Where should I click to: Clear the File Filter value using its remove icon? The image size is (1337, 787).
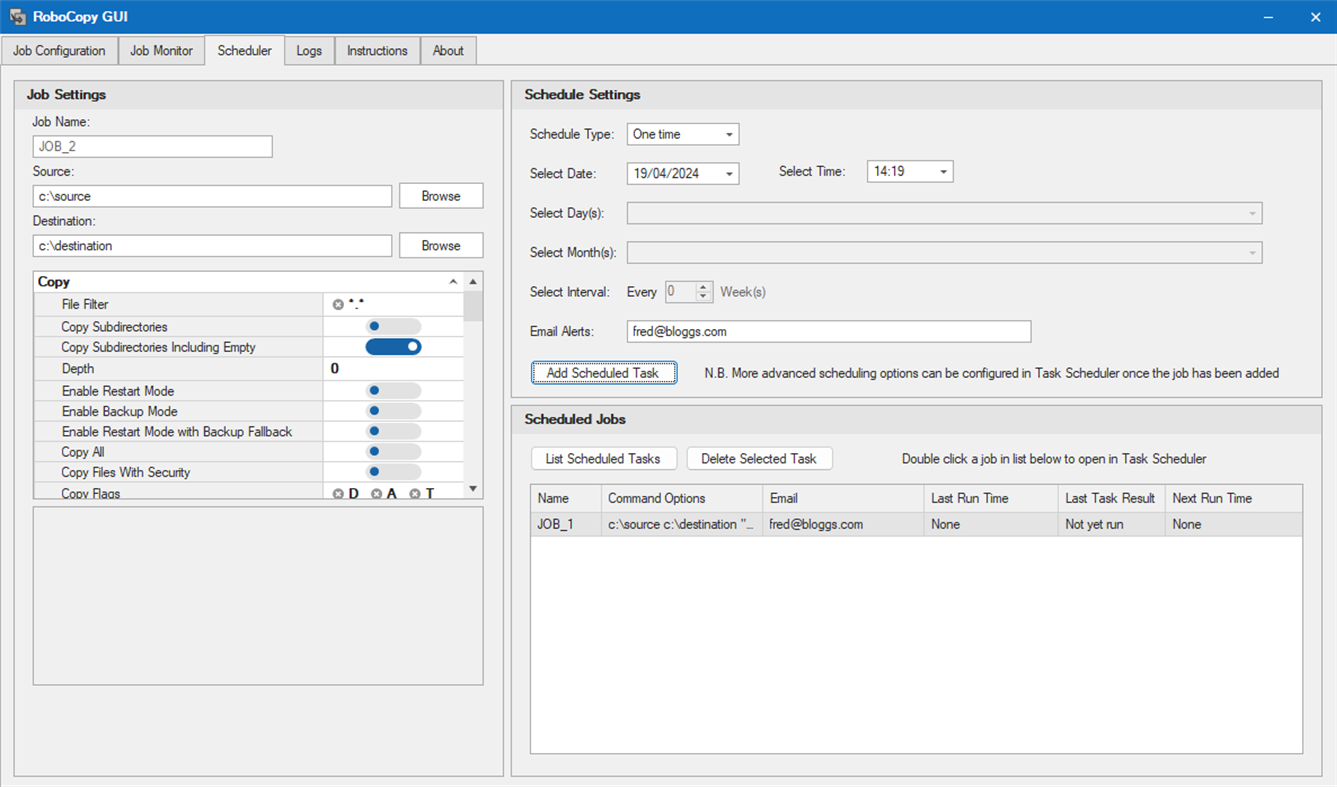pyautogui.click(x=337, y=304)
